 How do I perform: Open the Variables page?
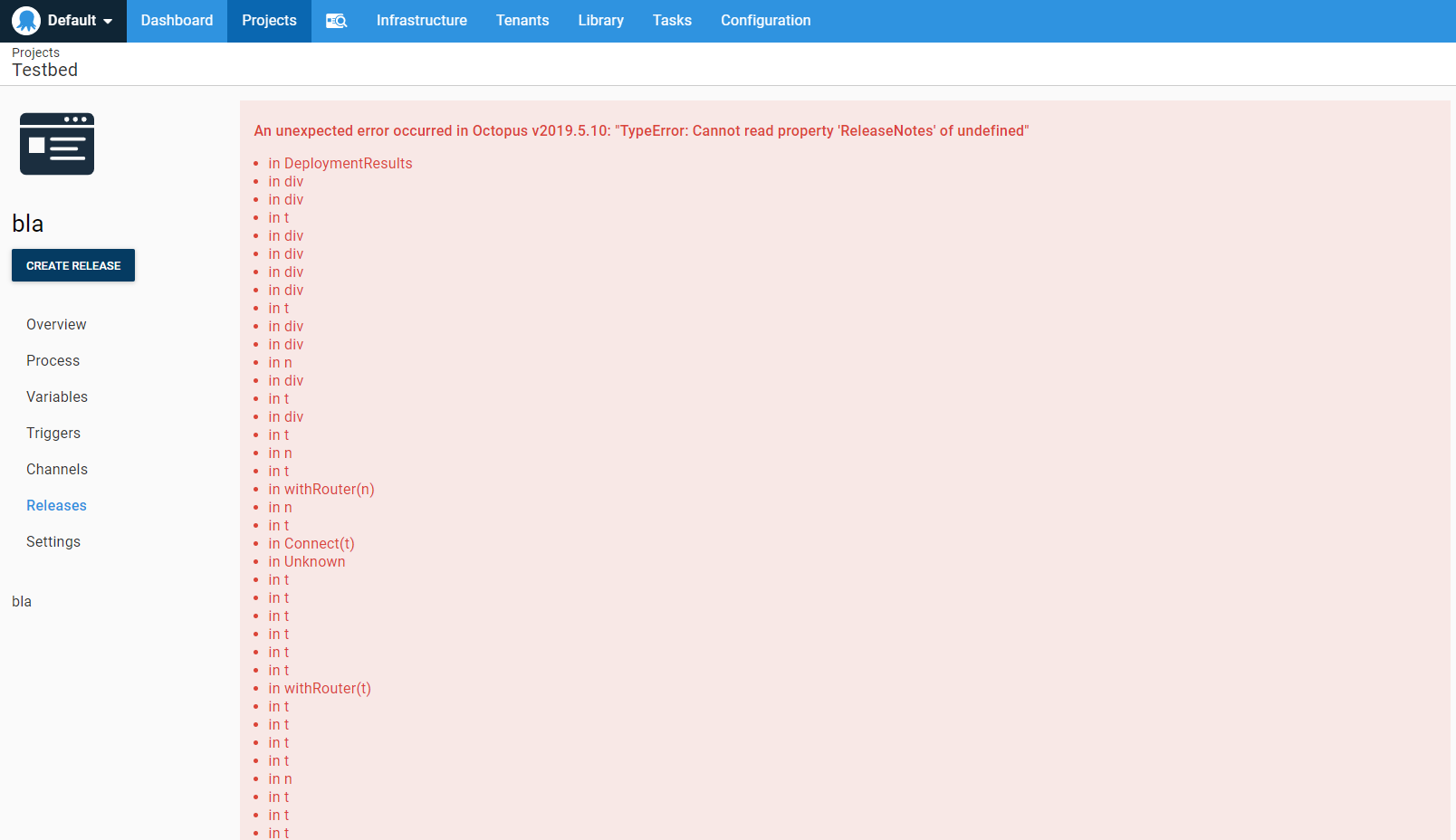pos(57,396)
